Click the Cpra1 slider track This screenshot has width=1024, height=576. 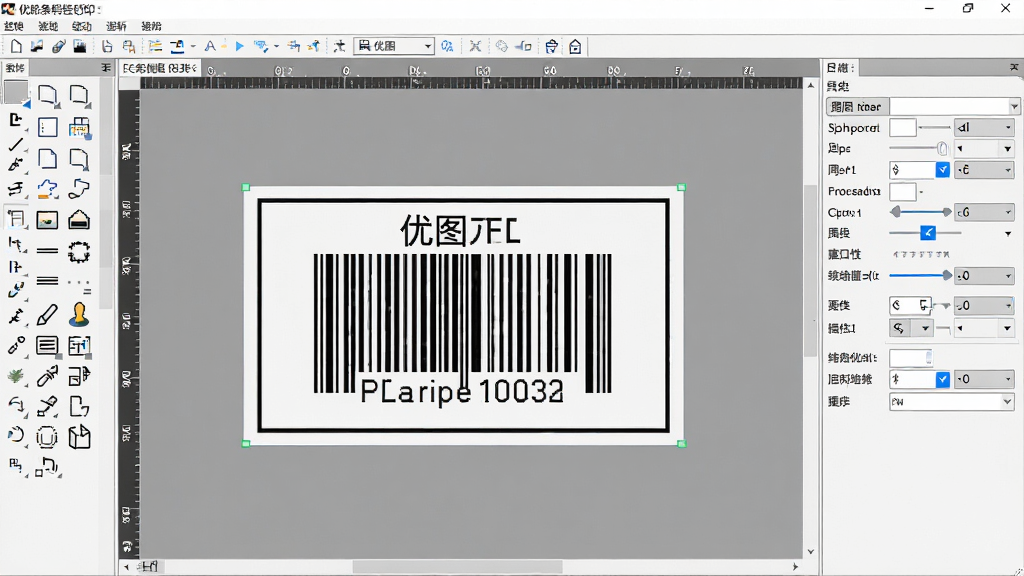click(x=921, y=212)
